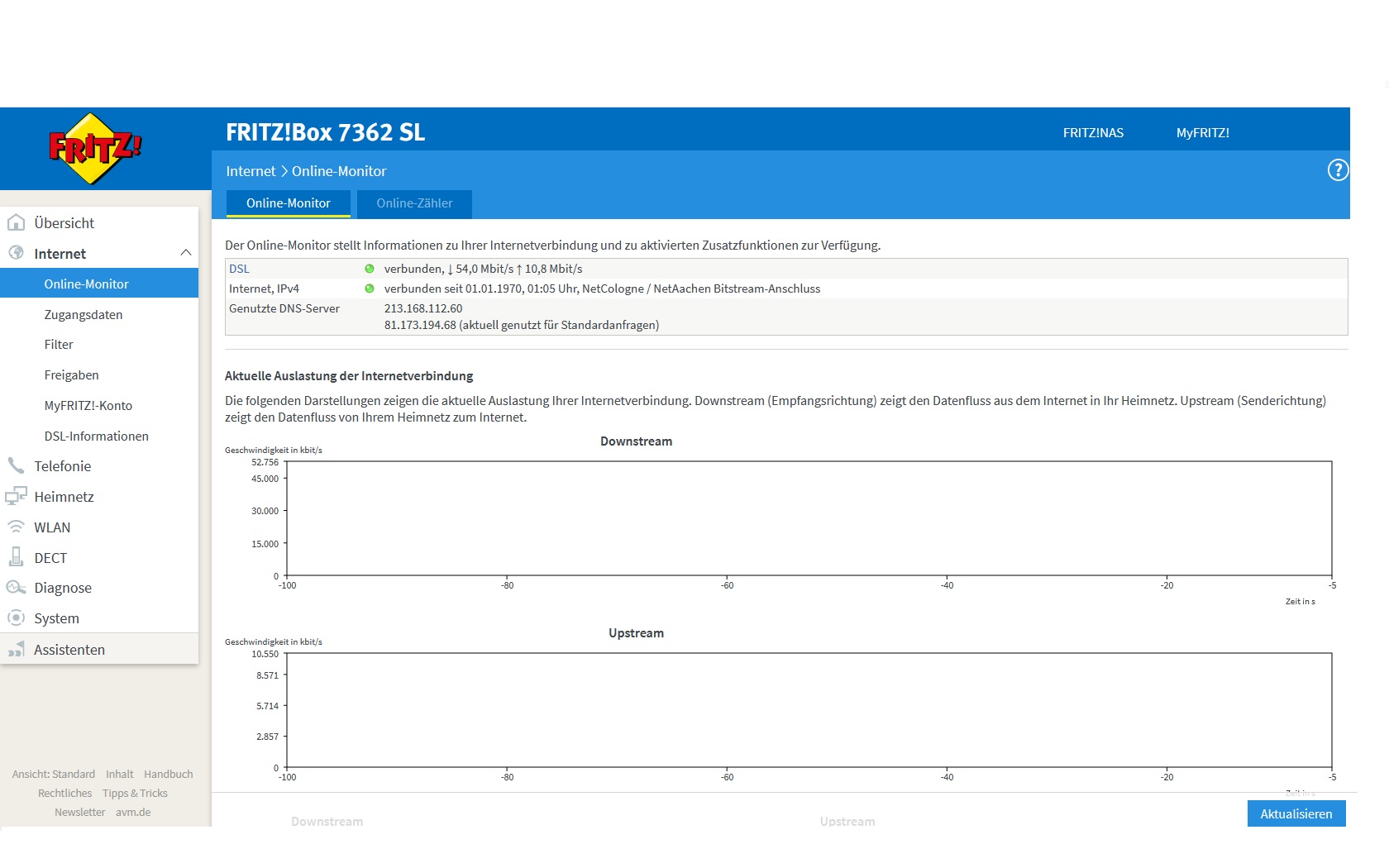Click the Assistenten wizard icon
1389x868 pixels.
tap(16, 650)
